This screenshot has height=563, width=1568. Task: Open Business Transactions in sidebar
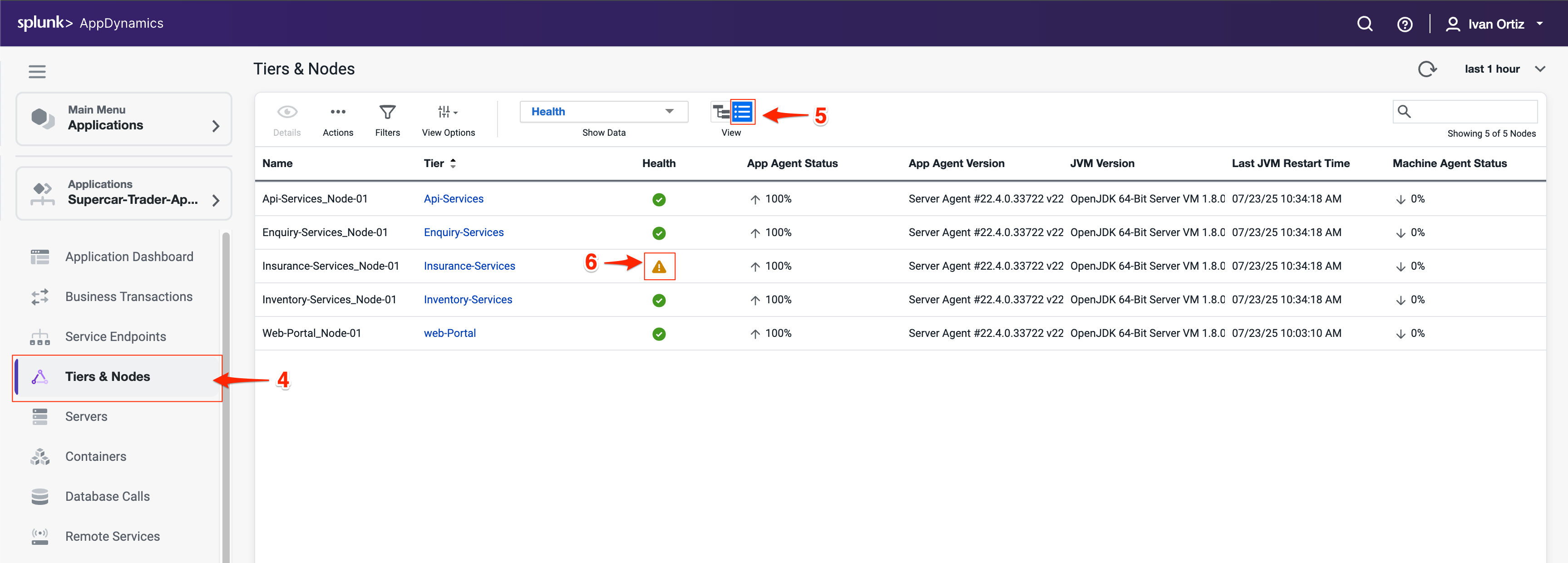pos(128,297)
